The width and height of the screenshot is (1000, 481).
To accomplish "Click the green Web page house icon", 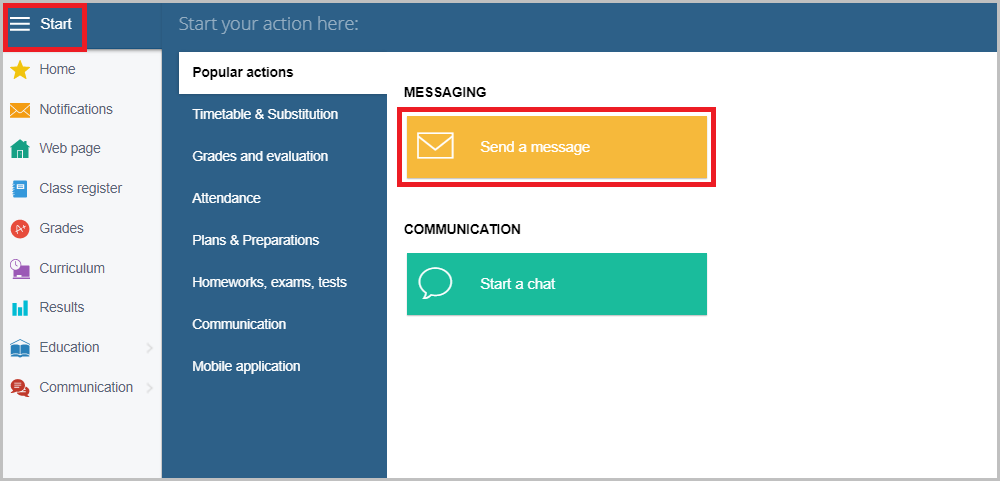I will [20, 149].
